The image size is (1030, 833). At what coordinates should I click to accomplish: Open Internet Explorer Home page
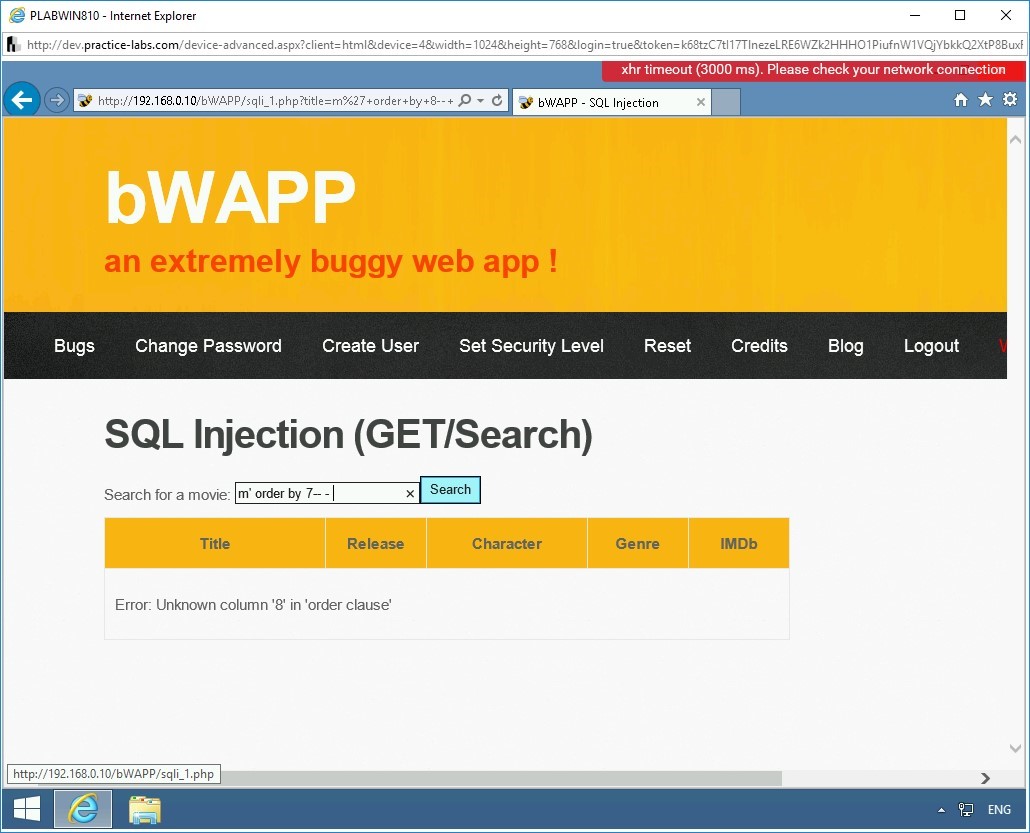tap(960, 100)
